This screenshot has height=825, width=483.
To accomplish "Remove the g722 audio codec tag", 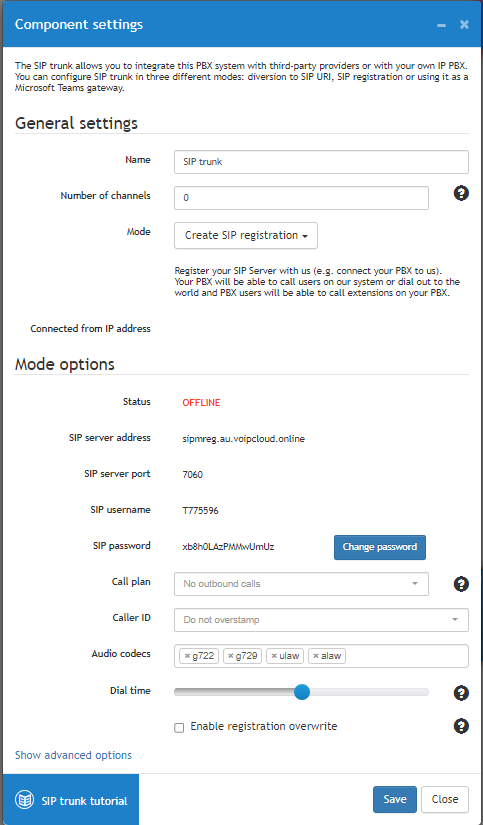I will 187,656.
